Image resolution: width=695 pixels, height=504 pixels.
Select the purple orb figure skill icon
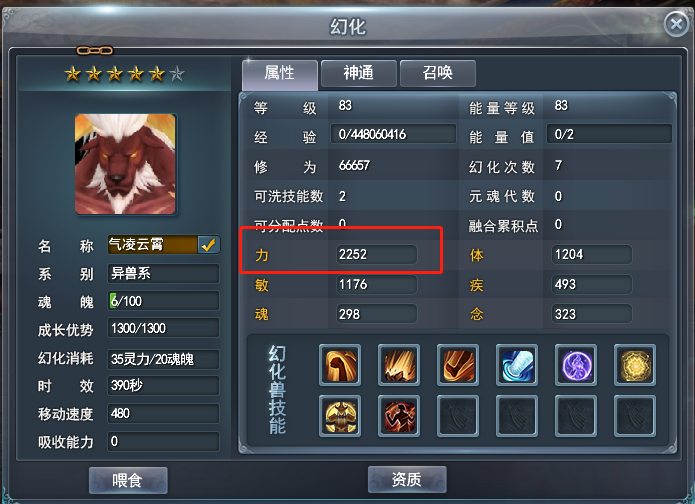(x=576, y=365)
